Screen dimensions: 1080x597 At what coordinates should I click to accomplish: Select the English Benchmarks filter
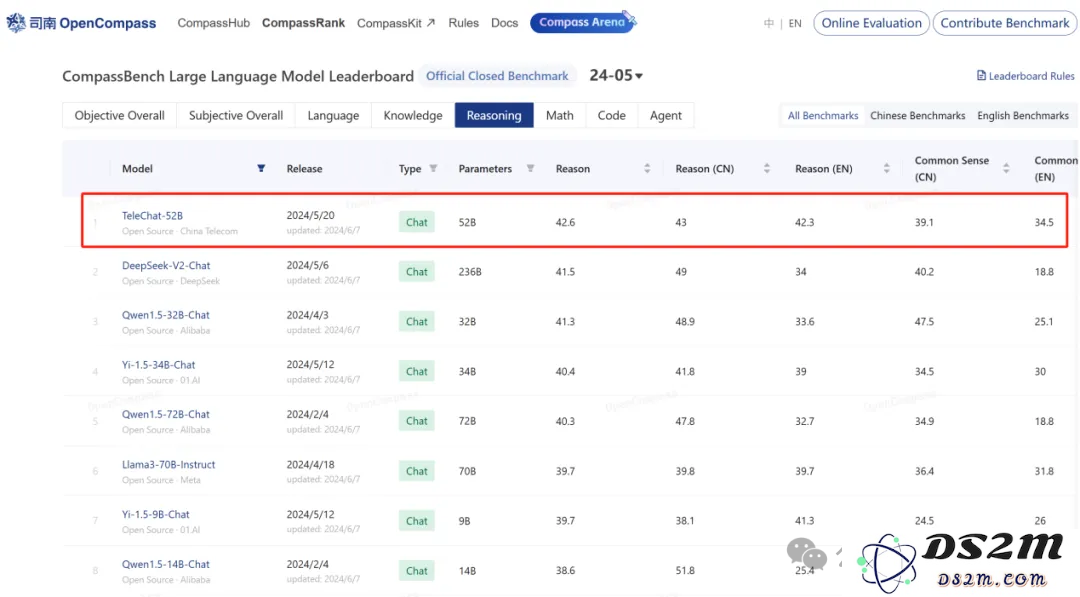click(x=1023, y=116)
